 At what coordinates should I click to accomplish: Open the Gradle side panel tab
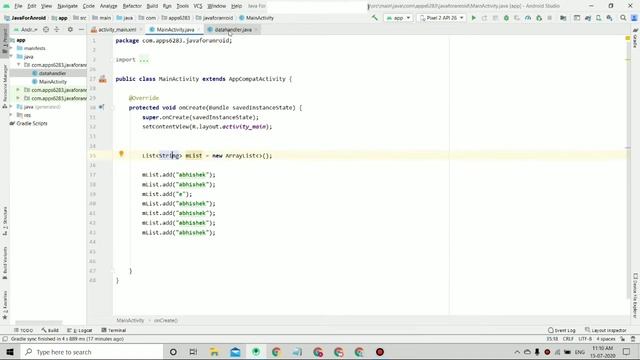point(635,38)
